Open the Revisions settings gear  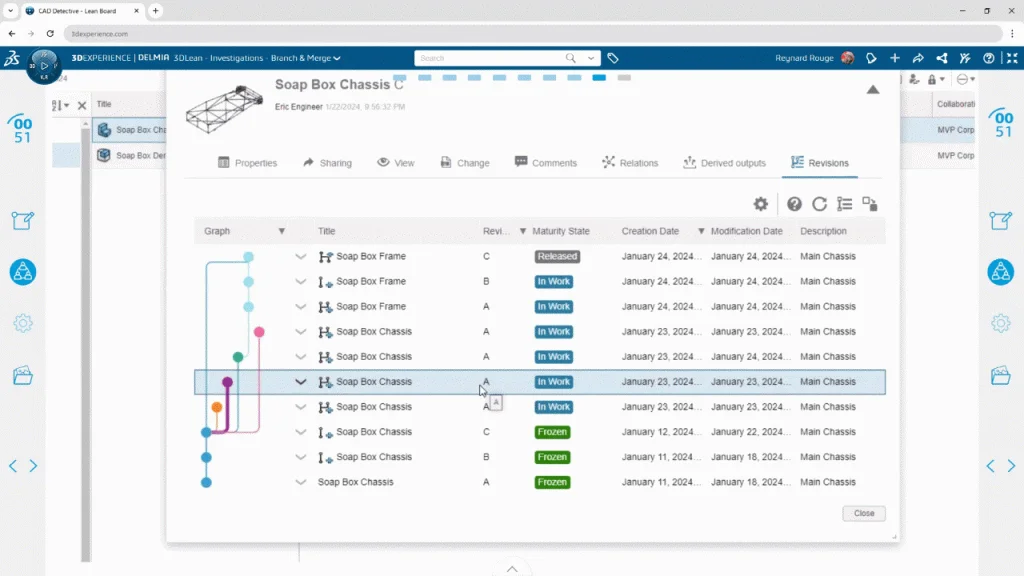(761, 204)
